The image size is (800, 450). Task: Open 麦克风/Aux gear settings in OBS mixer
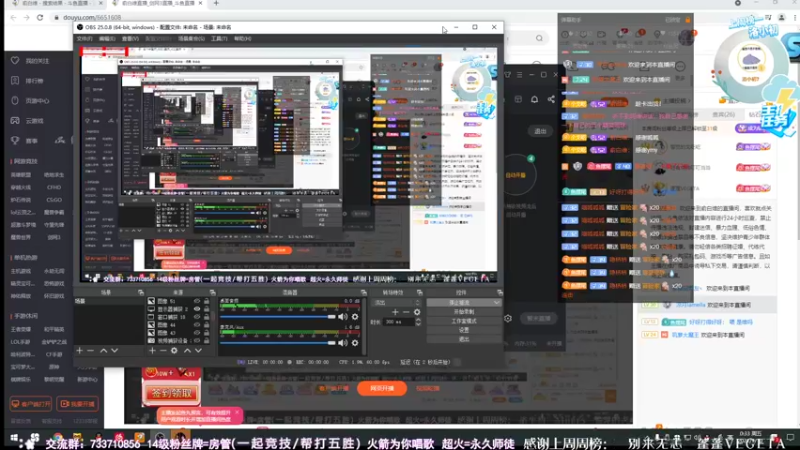pyautogui.click(x=355, y=343)
